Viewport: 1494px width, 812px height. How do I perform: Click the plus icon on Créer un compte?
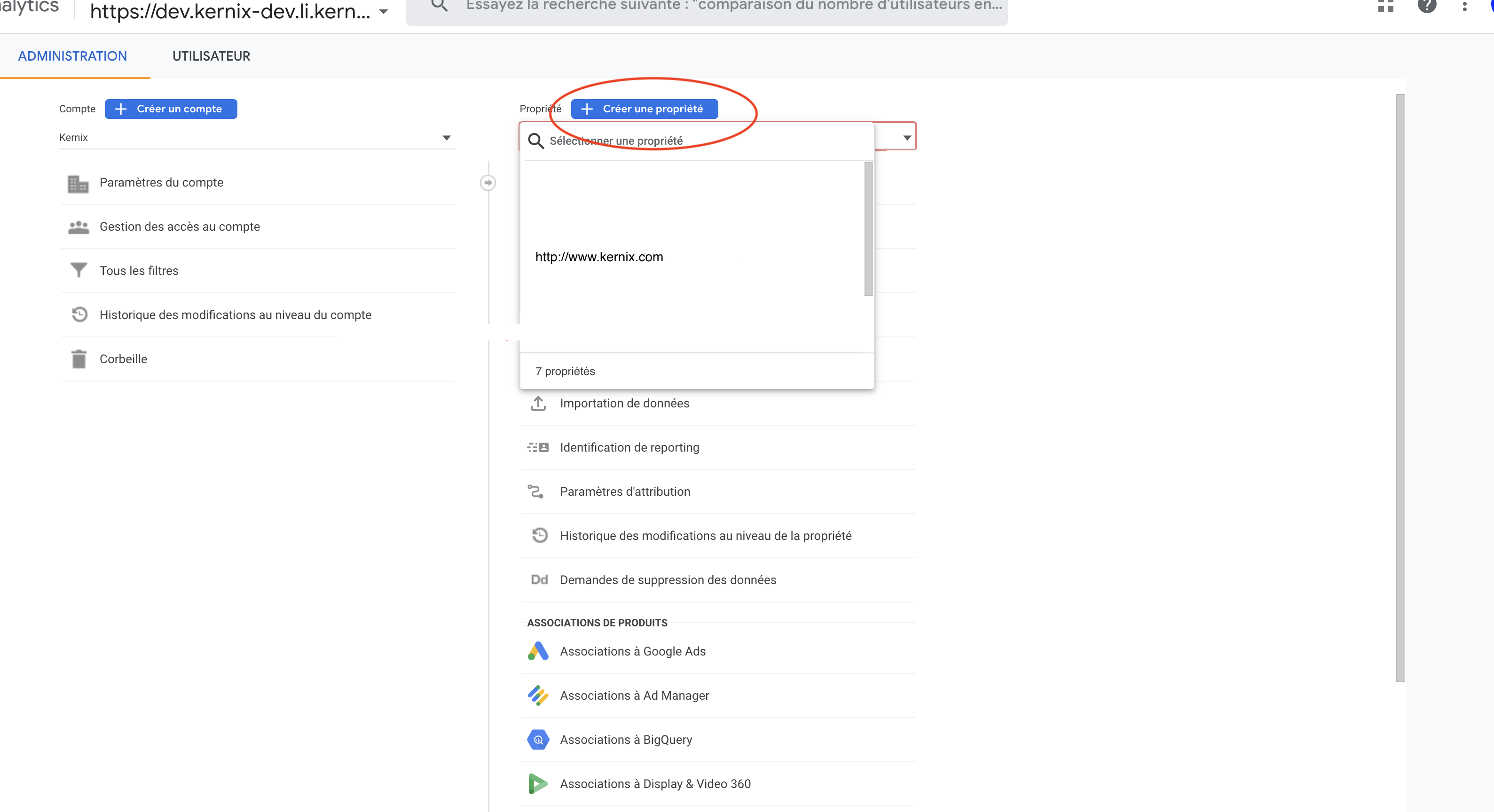pyautogui.click(x=121, y=109)
